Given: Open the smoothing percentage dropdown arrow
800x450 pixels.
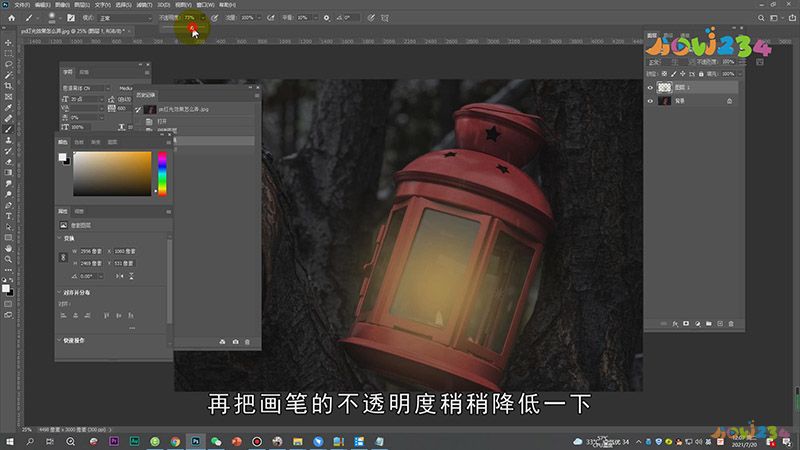Looking at the screenshot, I should pos(315,18).
